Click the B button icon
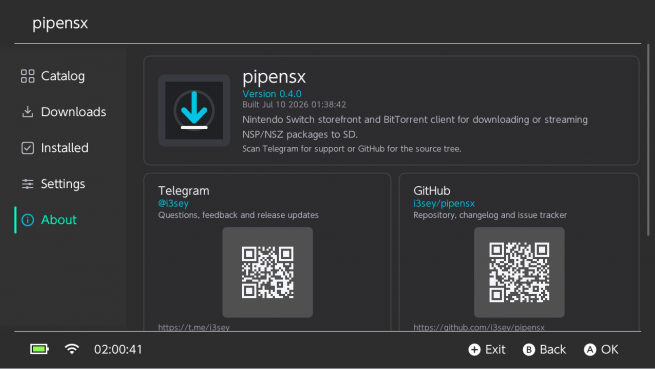655x369 pixels. pos(529,349)
